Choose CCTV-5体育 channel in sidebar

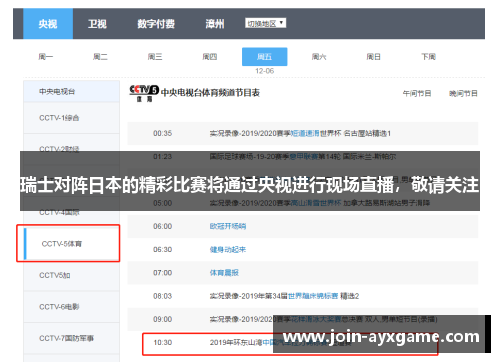click(72, 244)
